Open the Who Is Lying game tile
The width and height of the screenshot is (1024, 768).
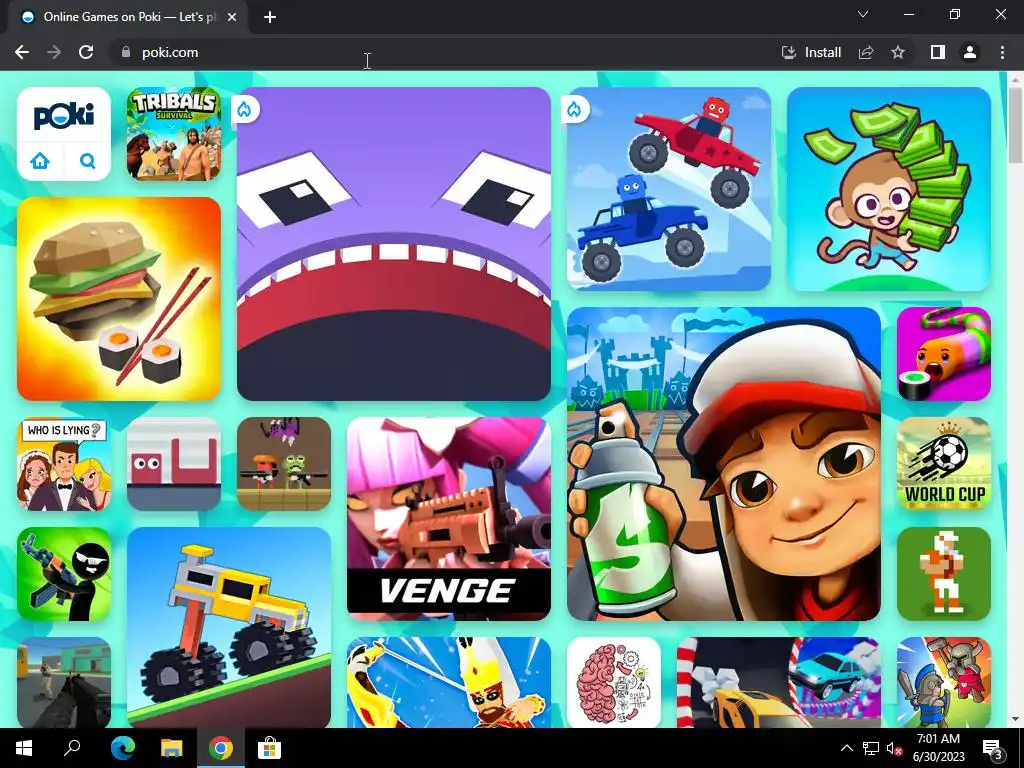(64, 464)
